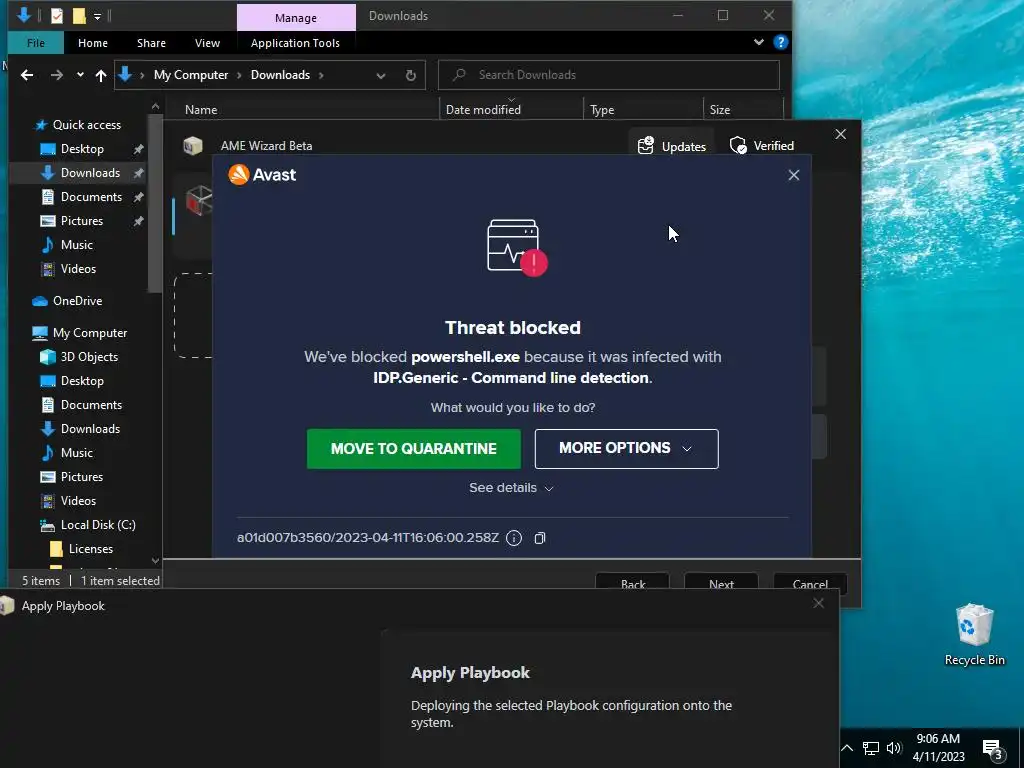Click My Computer in the address path
Image resolution: width=1024 pixels, height=768 pixels.
click(191, 75)
